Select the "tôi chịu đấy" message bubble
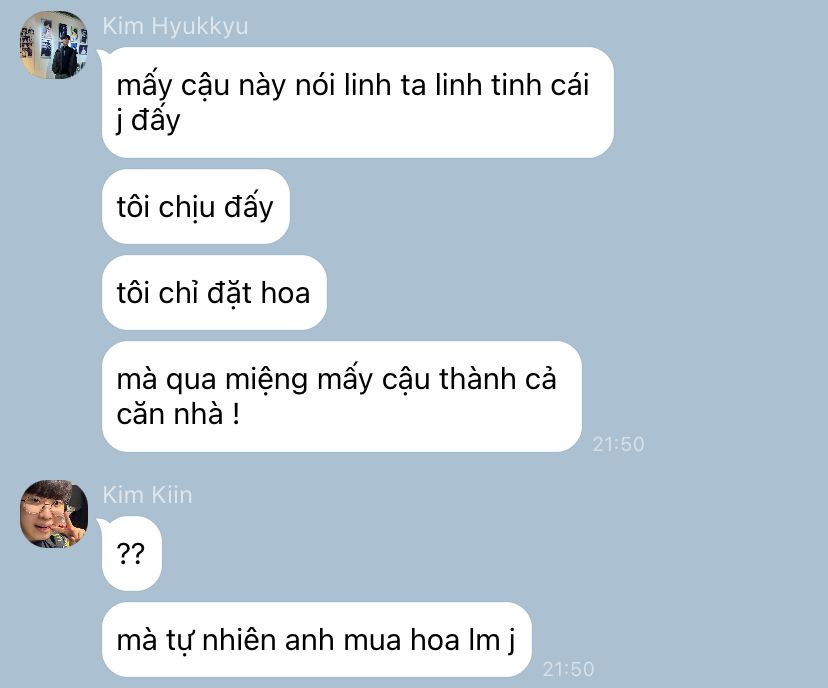The image size is (828, 688). click(x=196, y=206)
